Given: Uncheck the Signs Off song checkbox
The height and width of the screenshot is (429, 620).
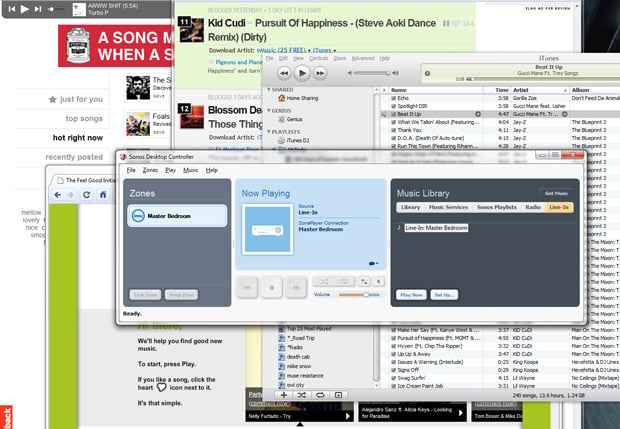Looking at the screenshot, I should tap(393, 370).
